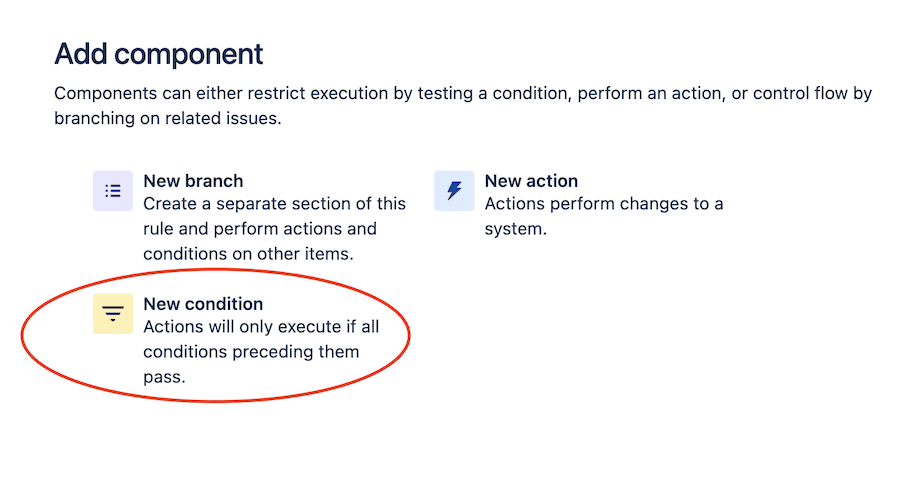Click the line branching on related issues
This screenshot has height=487, width=900.
pos(168,118)
